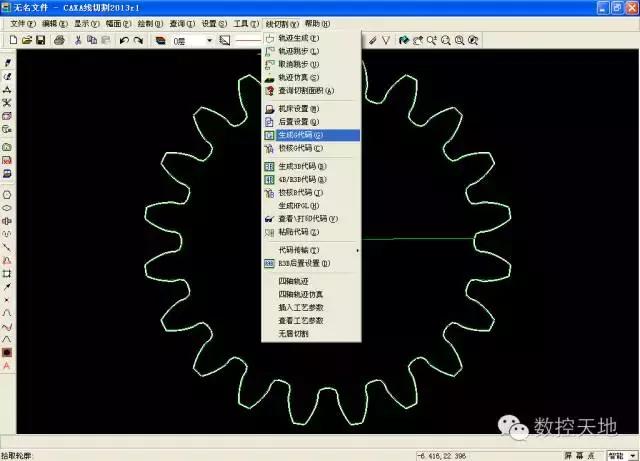The image size is (640, 461).
Task: Open the 文件 menu
Action: coord(23,24)
